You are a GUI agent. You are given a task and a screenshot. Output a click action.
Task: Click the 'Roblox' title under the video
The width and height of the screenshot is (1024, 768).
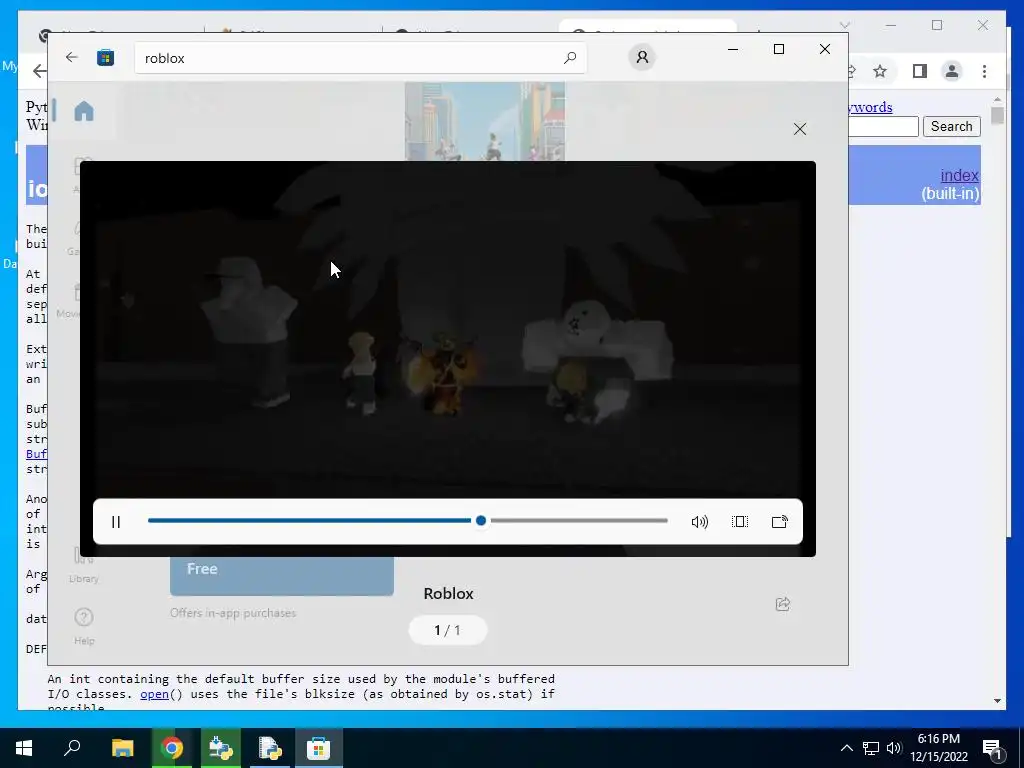tap(449, 594)
